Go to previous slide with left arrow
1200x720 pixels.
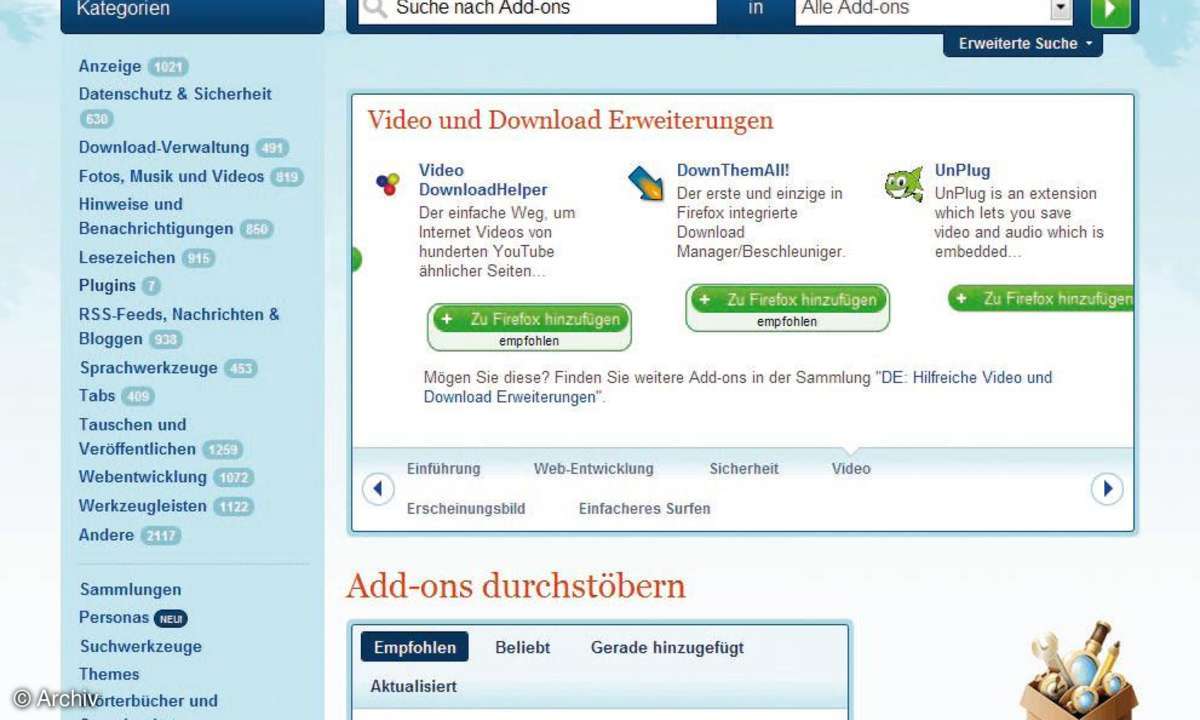pyautogui.click(x=377, y=489)
